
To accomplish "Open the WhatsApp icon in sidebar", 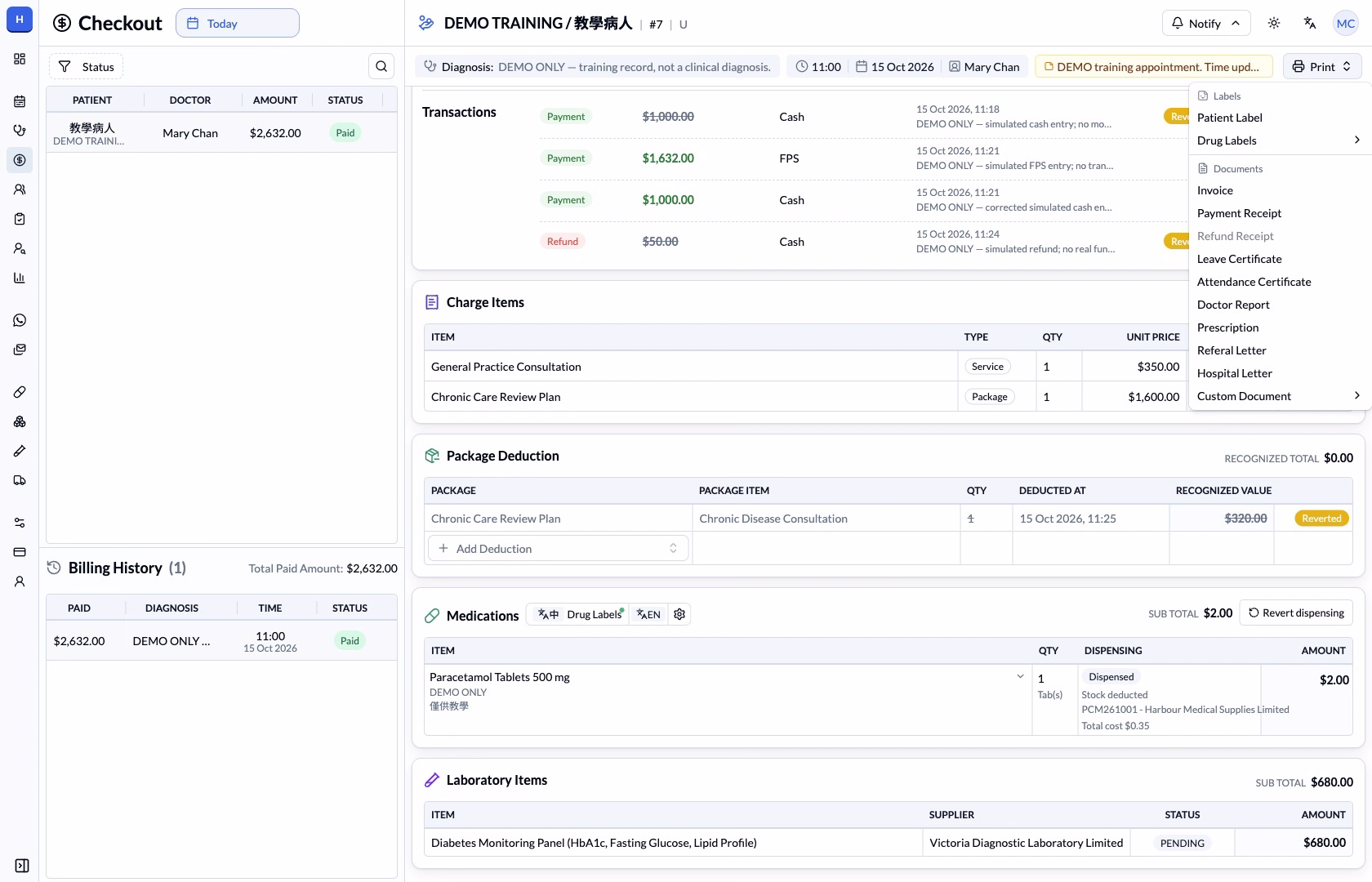I will (x=20, y=320).
